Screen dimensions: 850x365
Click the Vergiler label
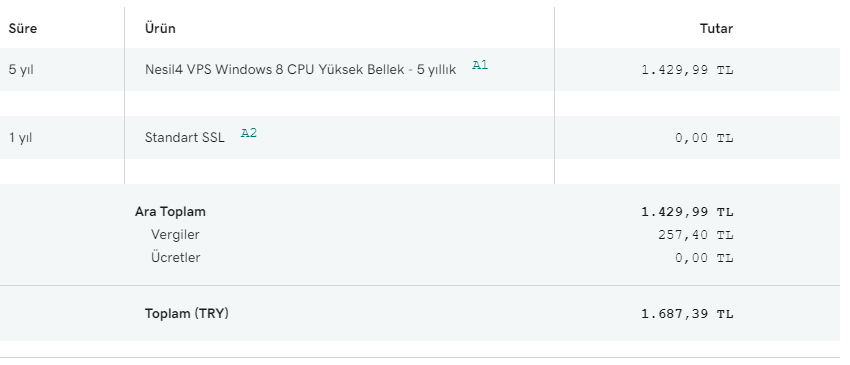click(x=175, y=235)
